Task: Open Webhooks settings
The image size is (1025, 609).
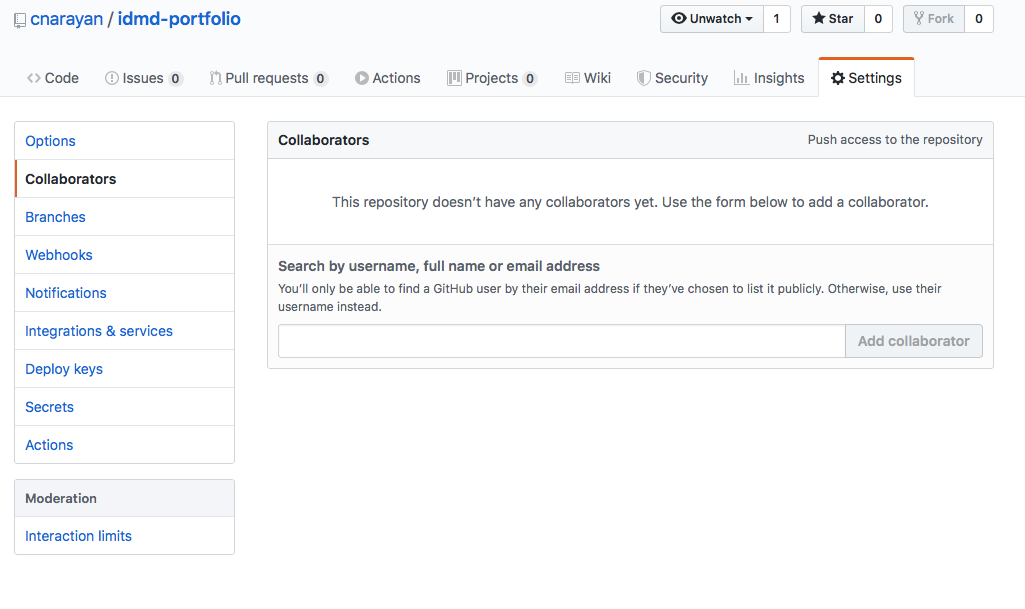Action: click(x=124, y=255)
